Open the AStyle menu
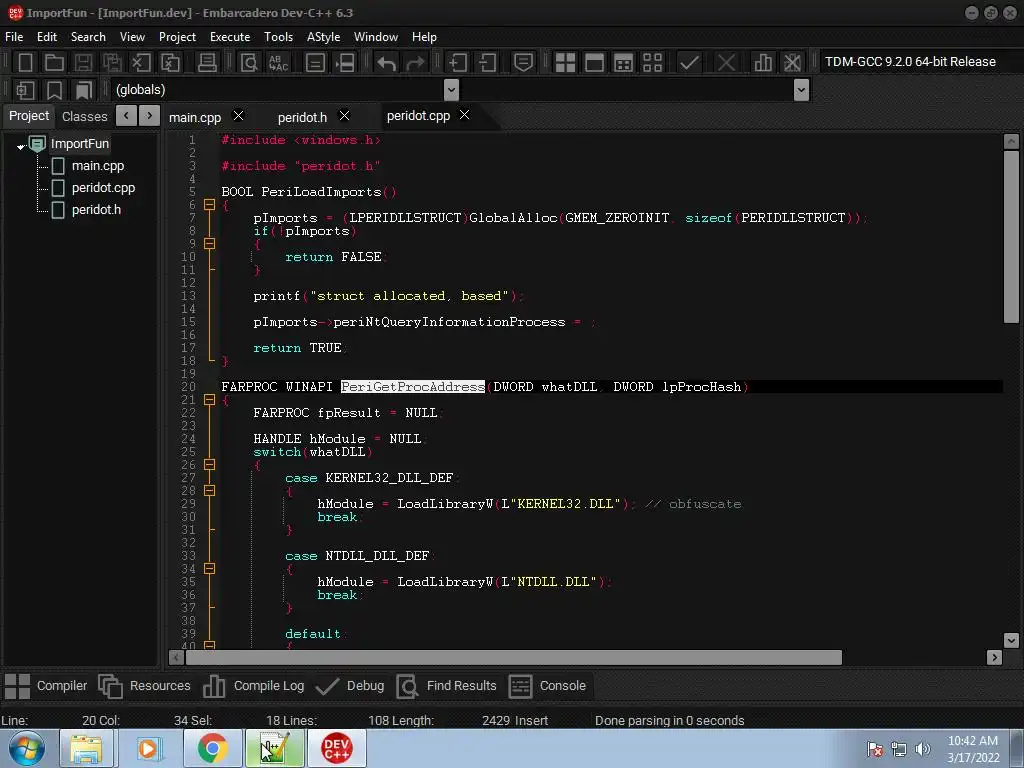1024x768 pixels. coord(323,37)
